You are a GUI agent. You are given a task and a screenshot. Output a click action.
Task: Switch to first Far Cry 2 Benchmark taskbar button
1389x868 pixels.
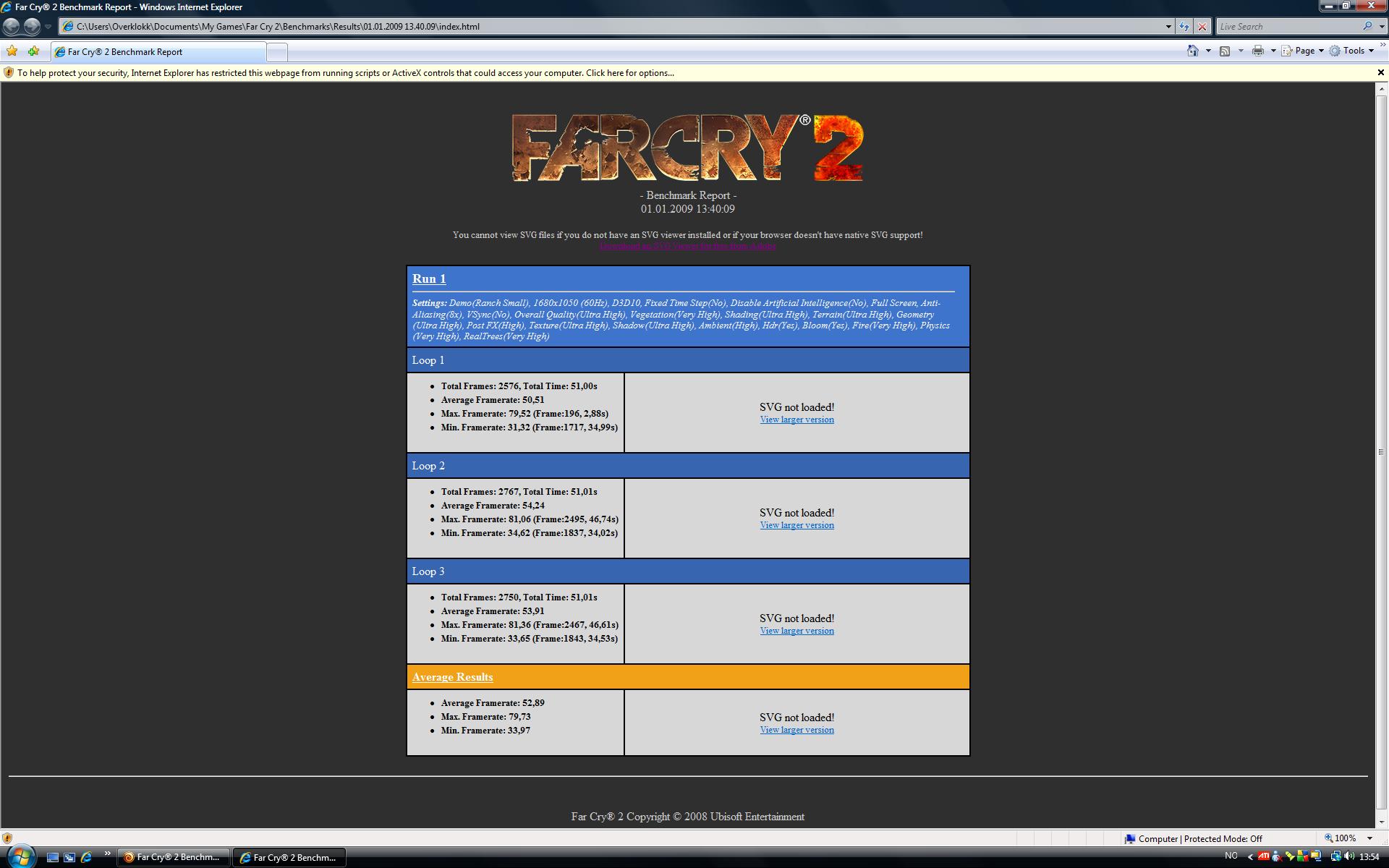pyautogui.click(x=173, y=858)
